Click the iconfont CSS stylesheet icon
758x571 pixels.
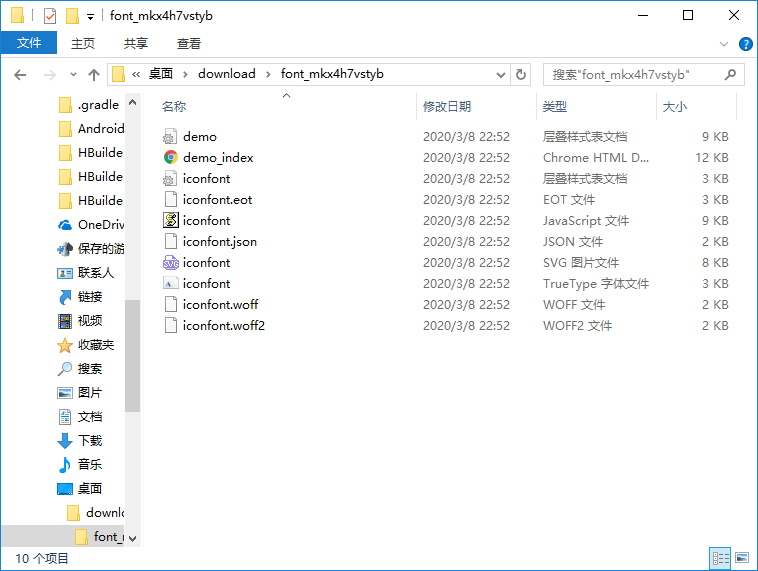point(170,179)
